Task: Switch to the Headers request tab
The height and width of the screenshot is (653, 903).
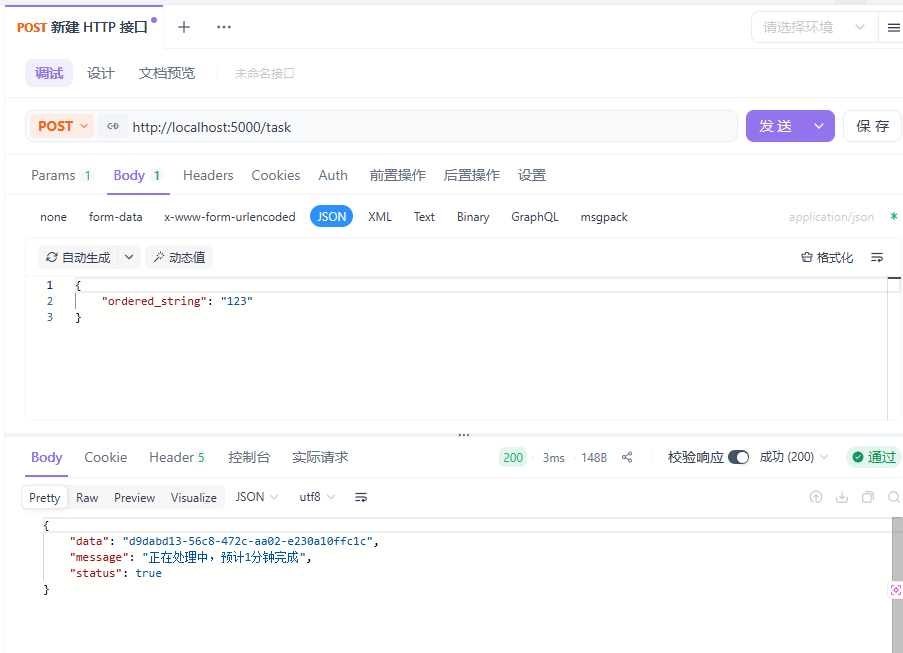Action: point(208,175)
